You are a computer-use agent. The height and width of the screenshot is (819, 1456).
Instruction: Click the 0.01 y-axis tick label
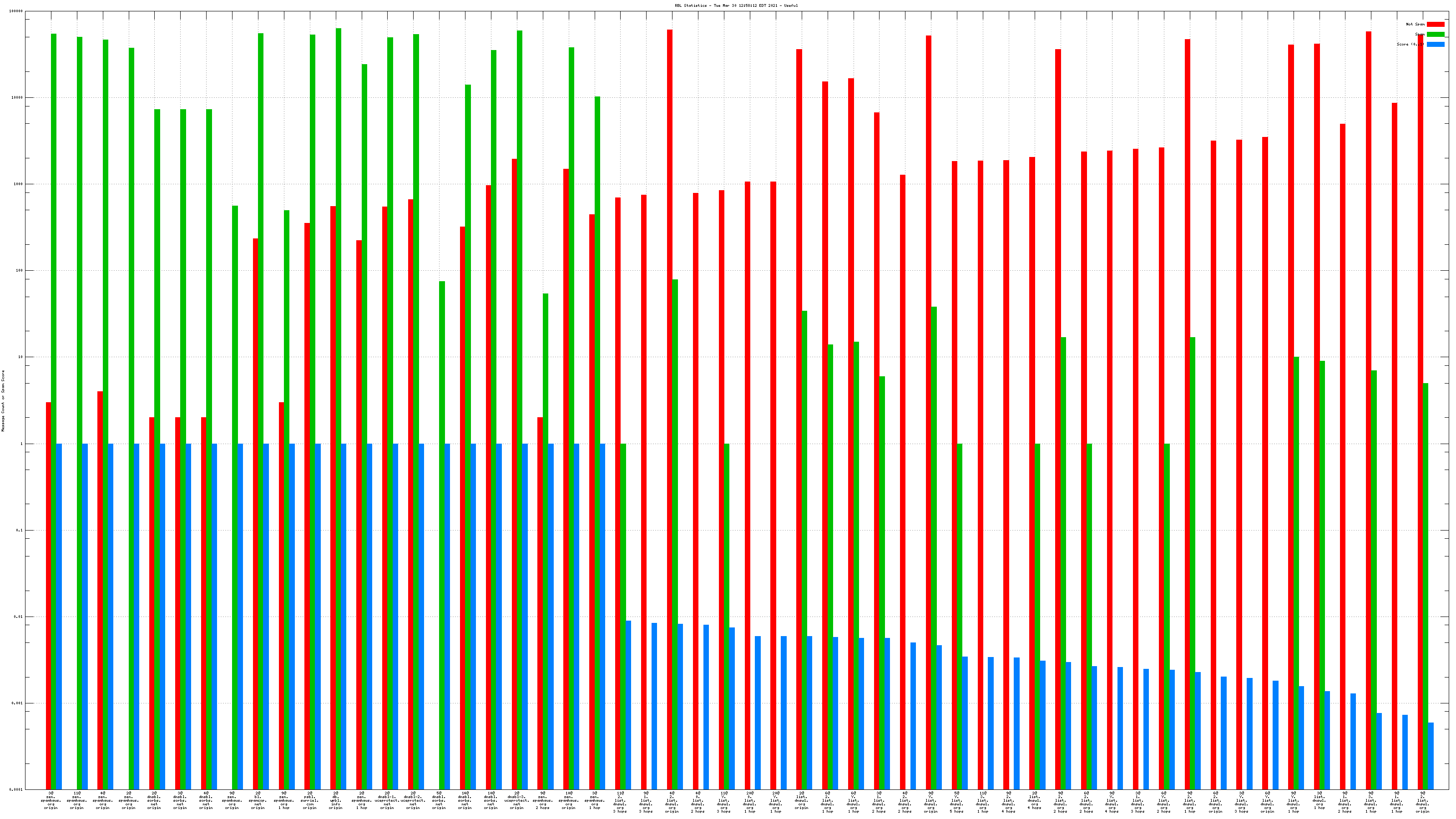point(19,617)
